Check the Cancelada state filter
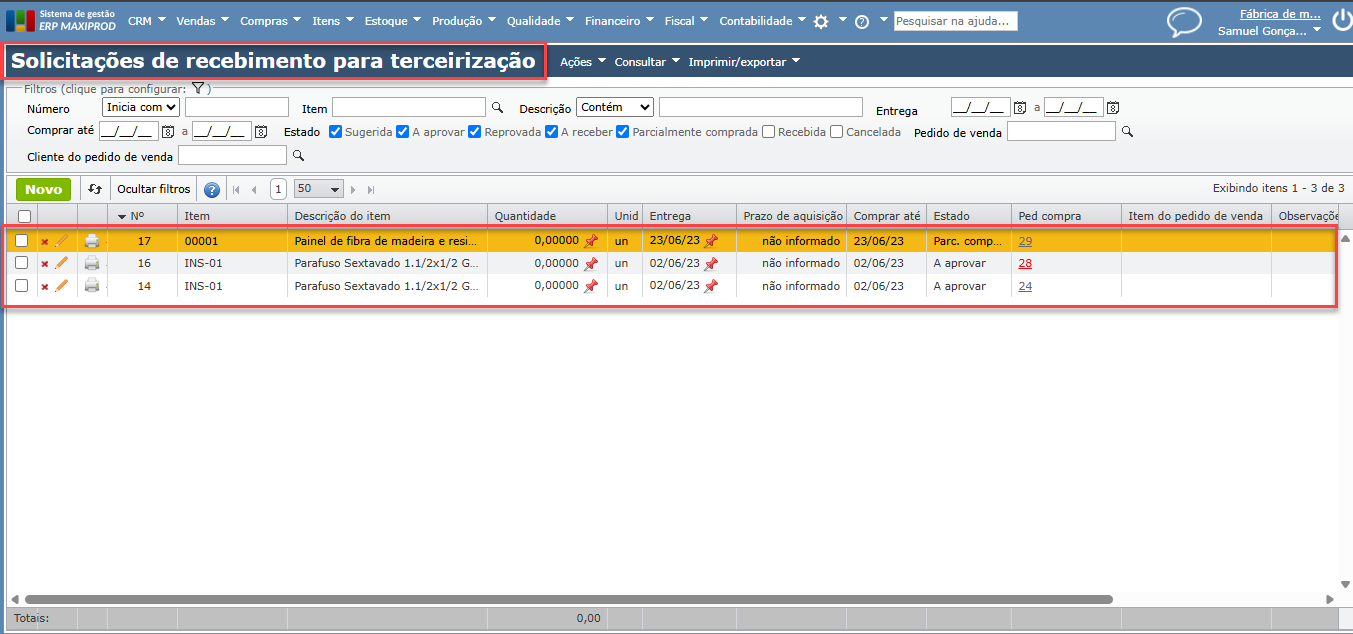 (836, 131)
